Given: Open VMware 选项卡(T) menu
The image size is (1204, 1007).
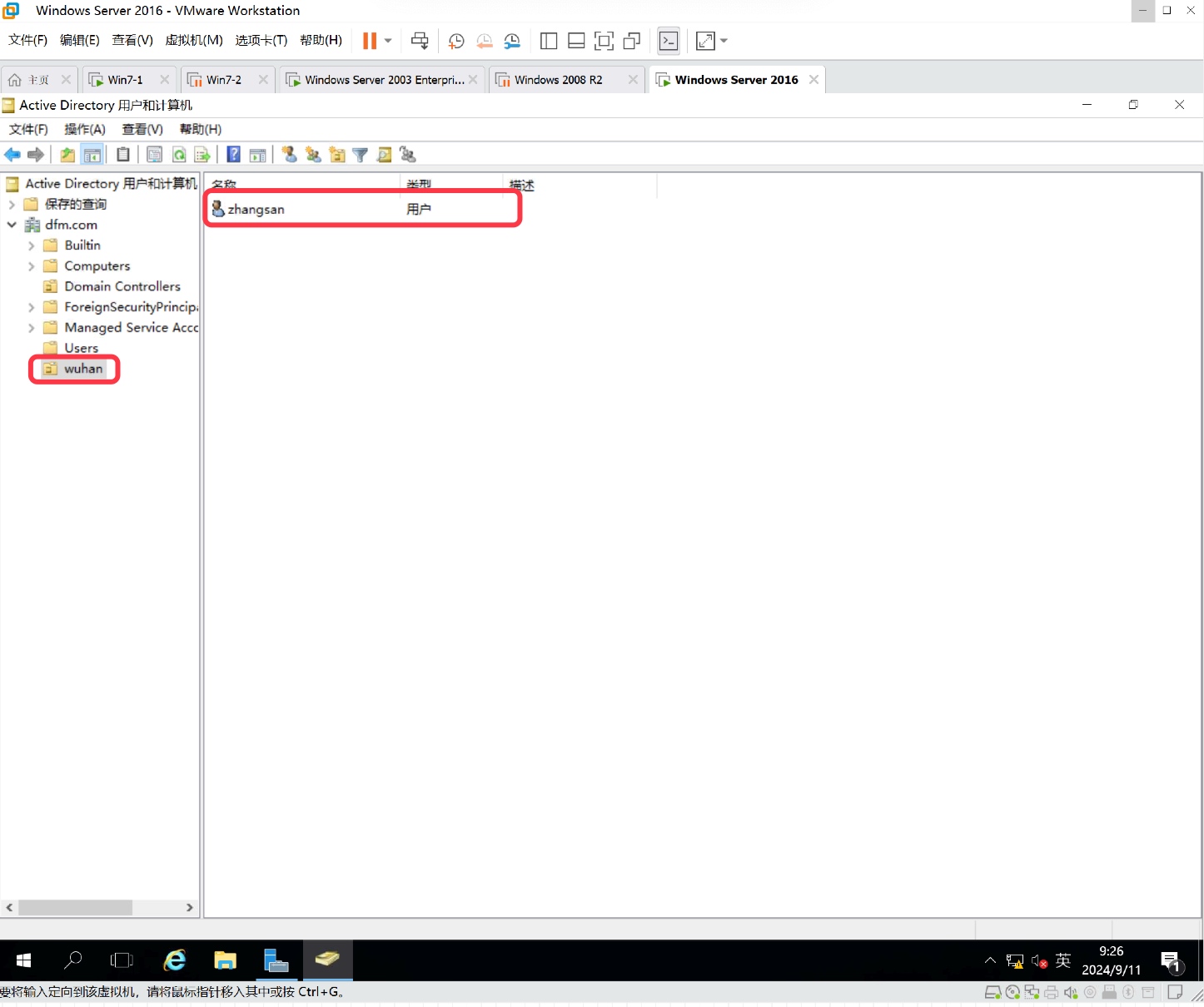Looking at the screenshot, I should click(x=261, y=40).
